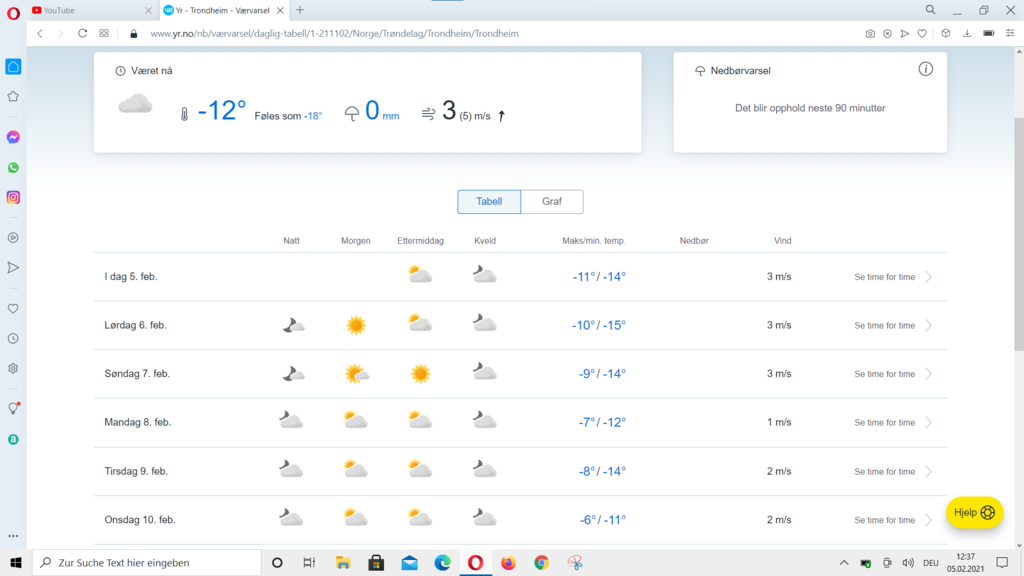
Task: Open a new browser tab
Action: tap(300, 10)
